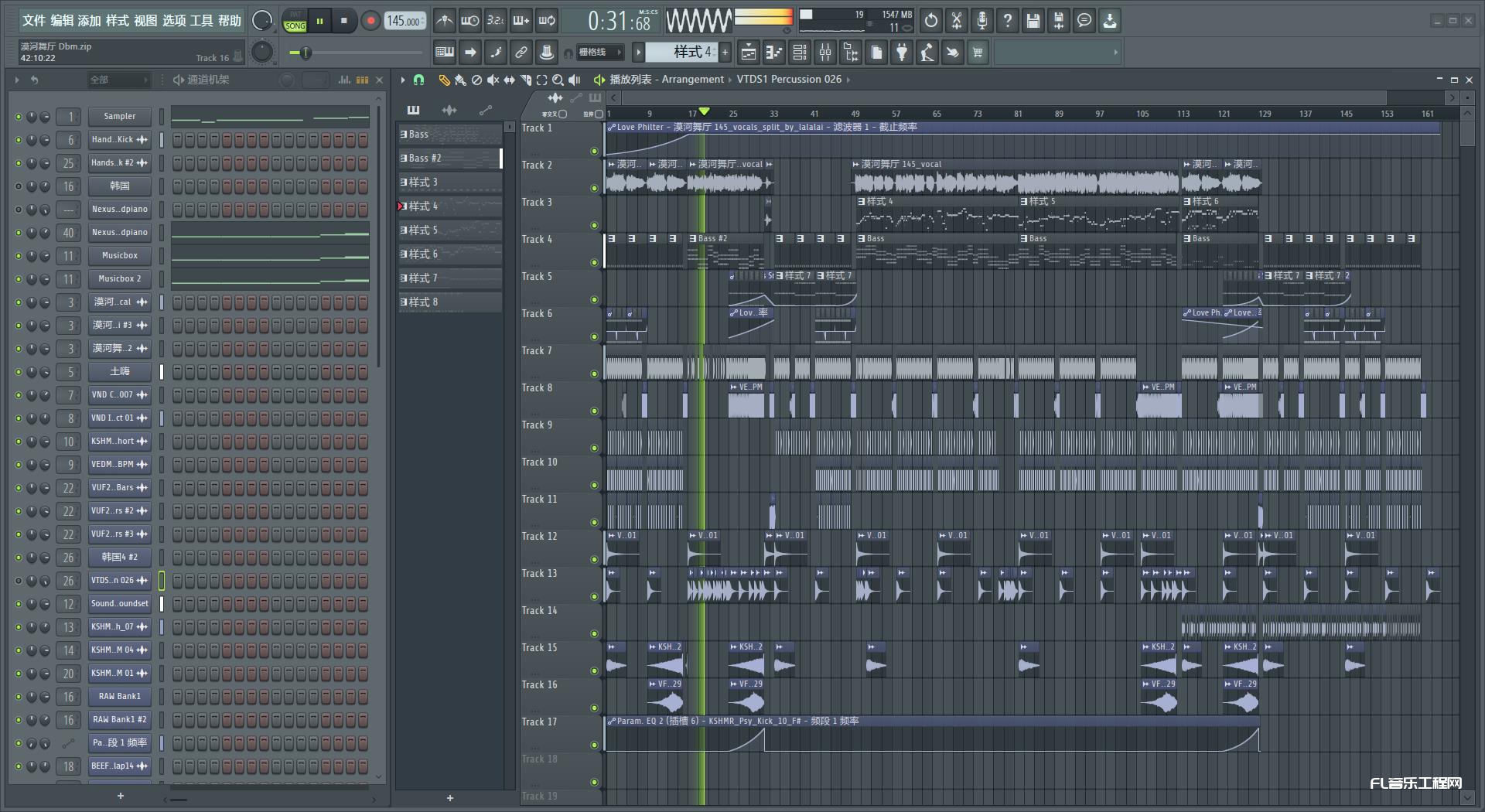
Task: Open the 添加 menu
Action: (89, 21)
